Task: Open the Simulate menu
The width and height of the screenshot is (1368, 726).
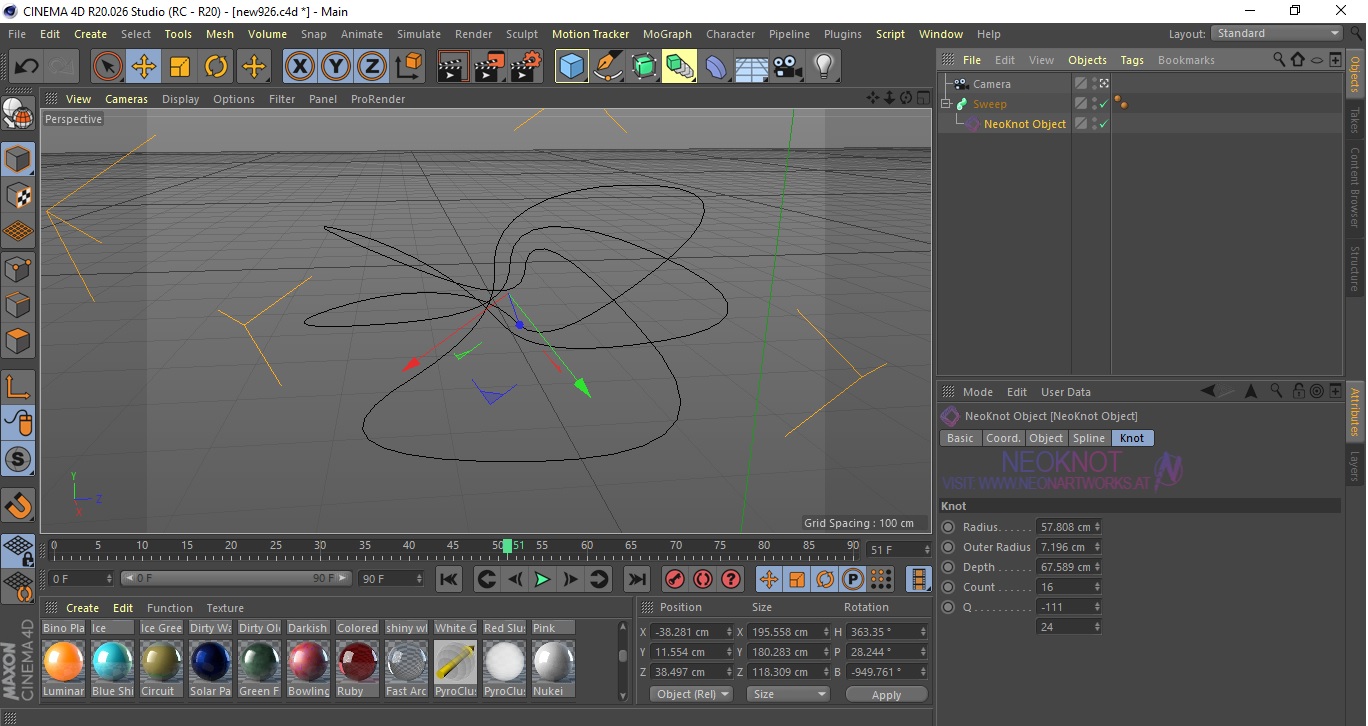Action: (418, 34)
